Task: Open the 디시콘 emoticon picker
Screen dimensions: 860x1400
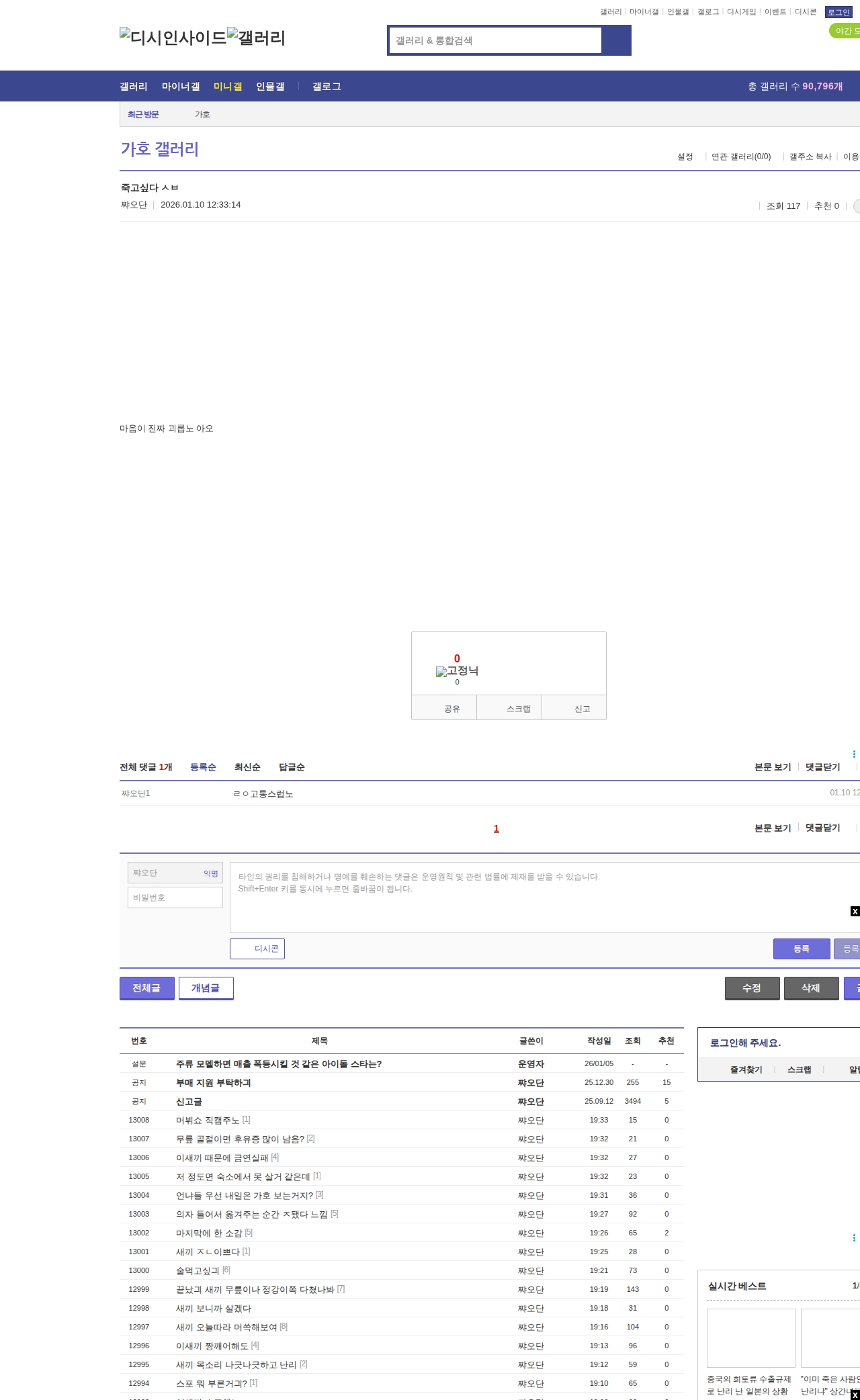Action: (x=257, y=949)
